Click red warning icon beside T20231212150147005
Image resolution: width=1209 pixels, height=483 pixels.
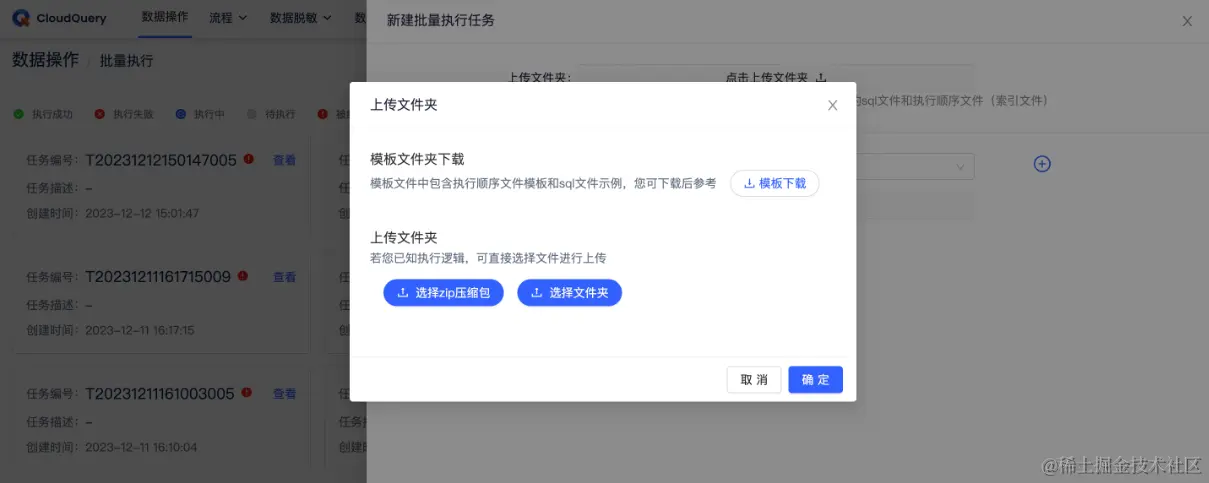248,158
